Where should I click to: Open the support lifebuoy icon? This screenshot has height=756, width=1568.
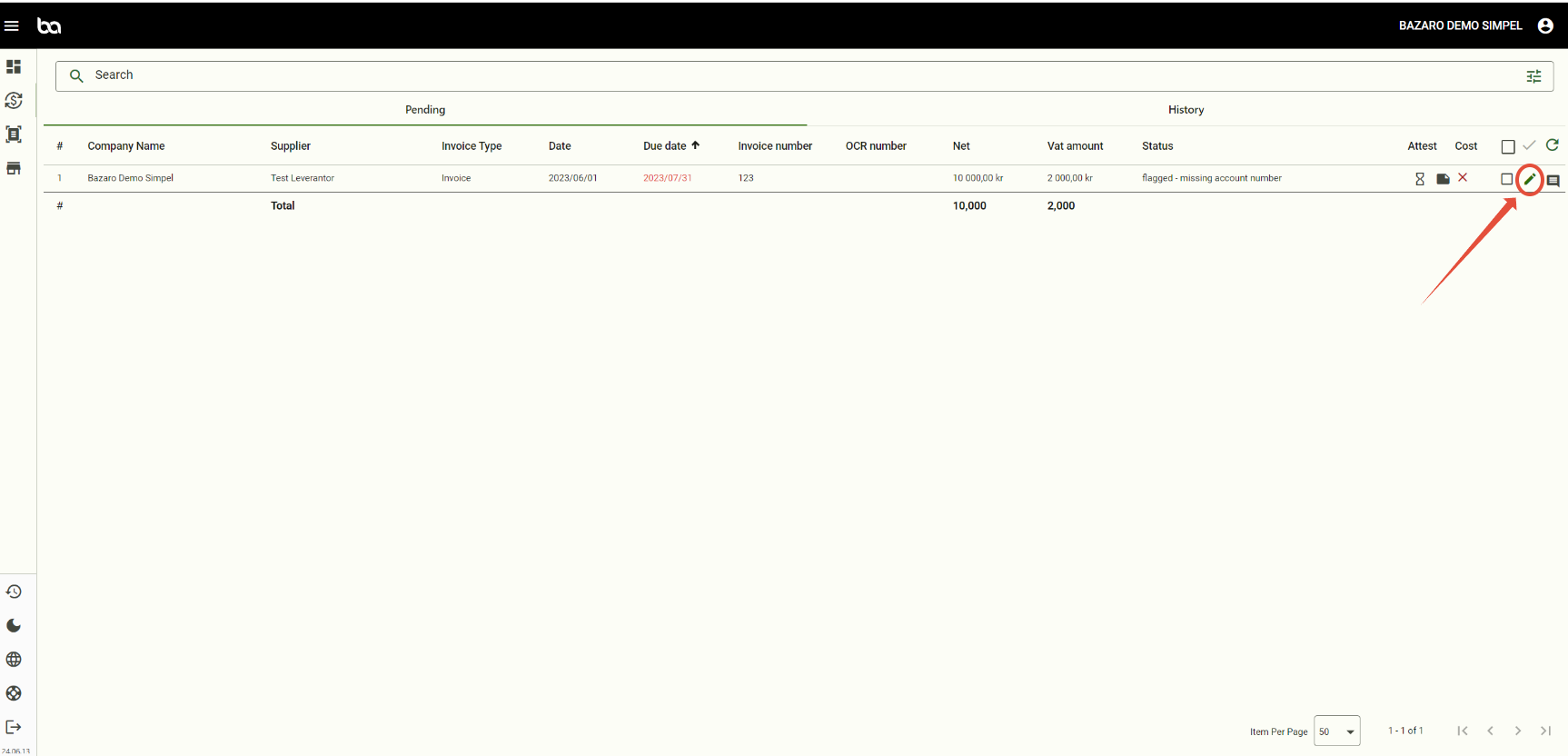point(14,693)
